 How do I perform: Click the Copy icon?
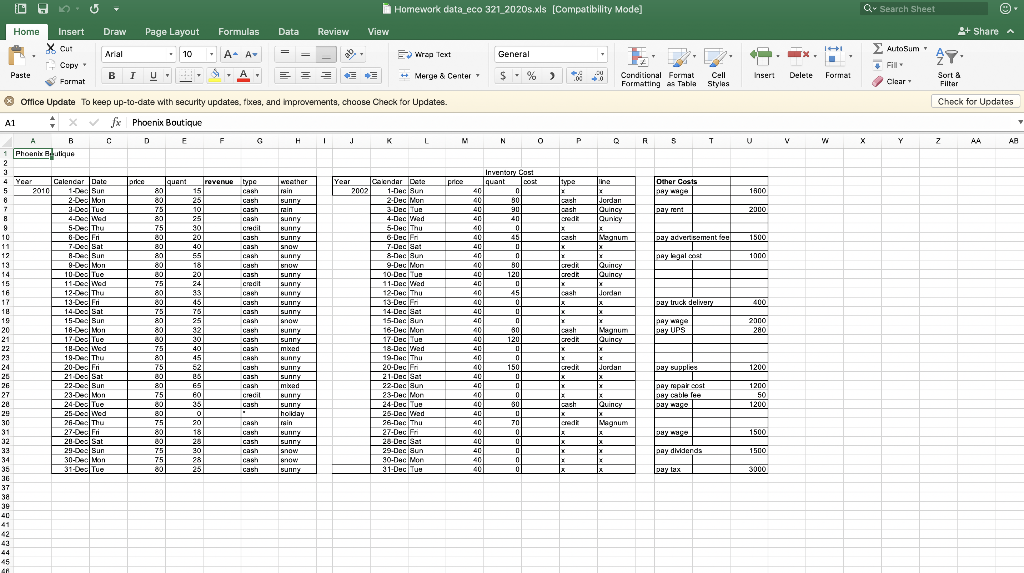[51, 65]
